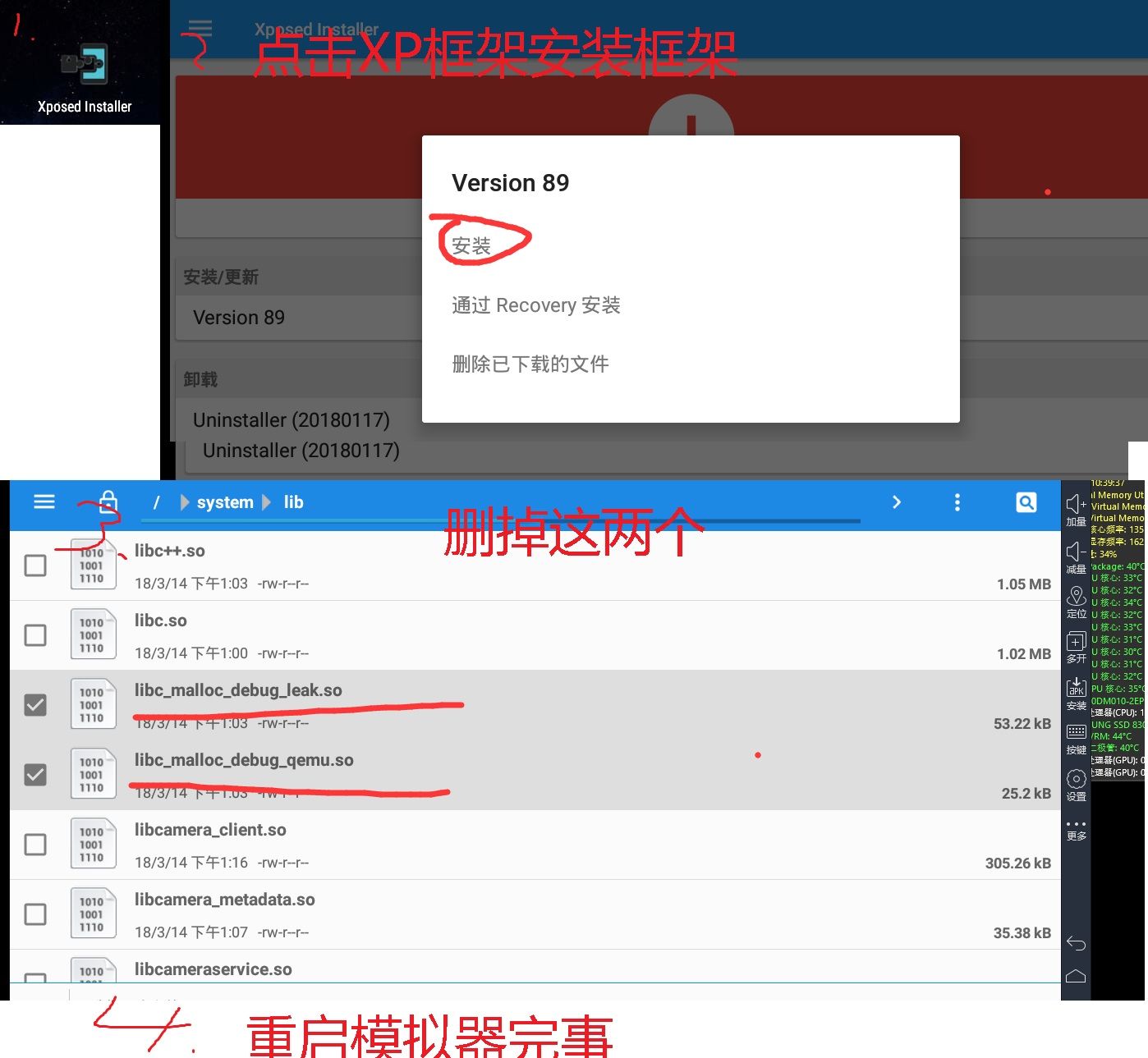Image resolution: width=1148 pixels, height=1058 pixels.
Task: Click emulator home button
Action: tap(1076, 976)
